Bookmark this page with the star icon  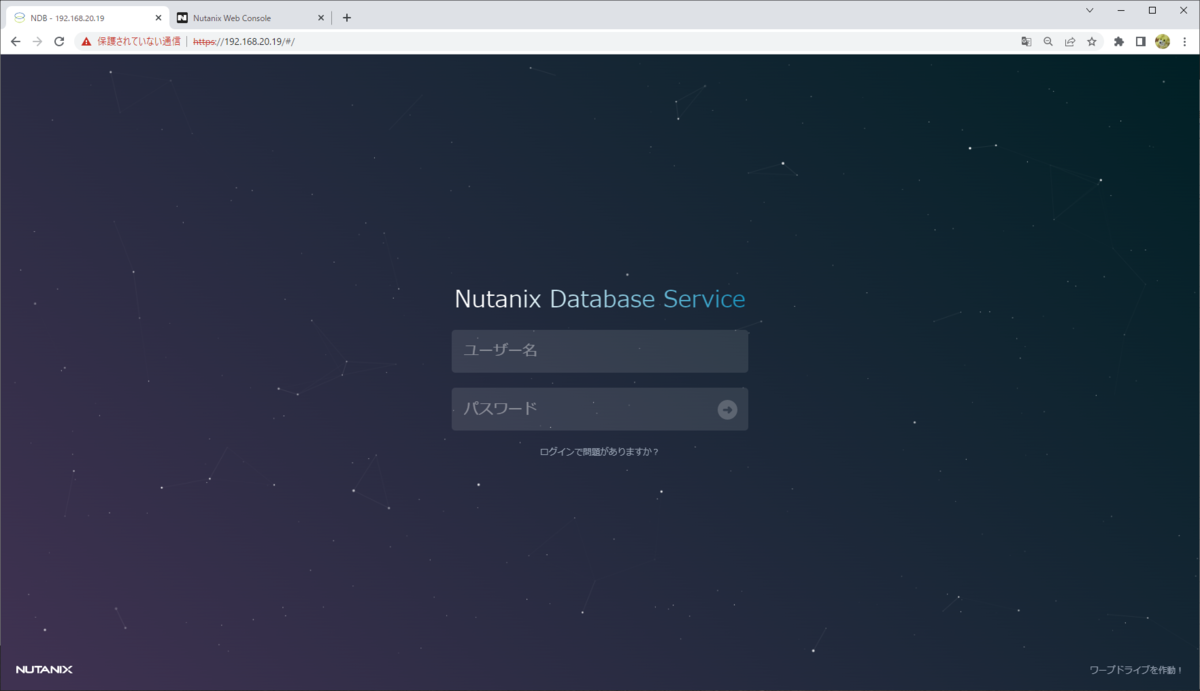click(x=1092, y=42)
